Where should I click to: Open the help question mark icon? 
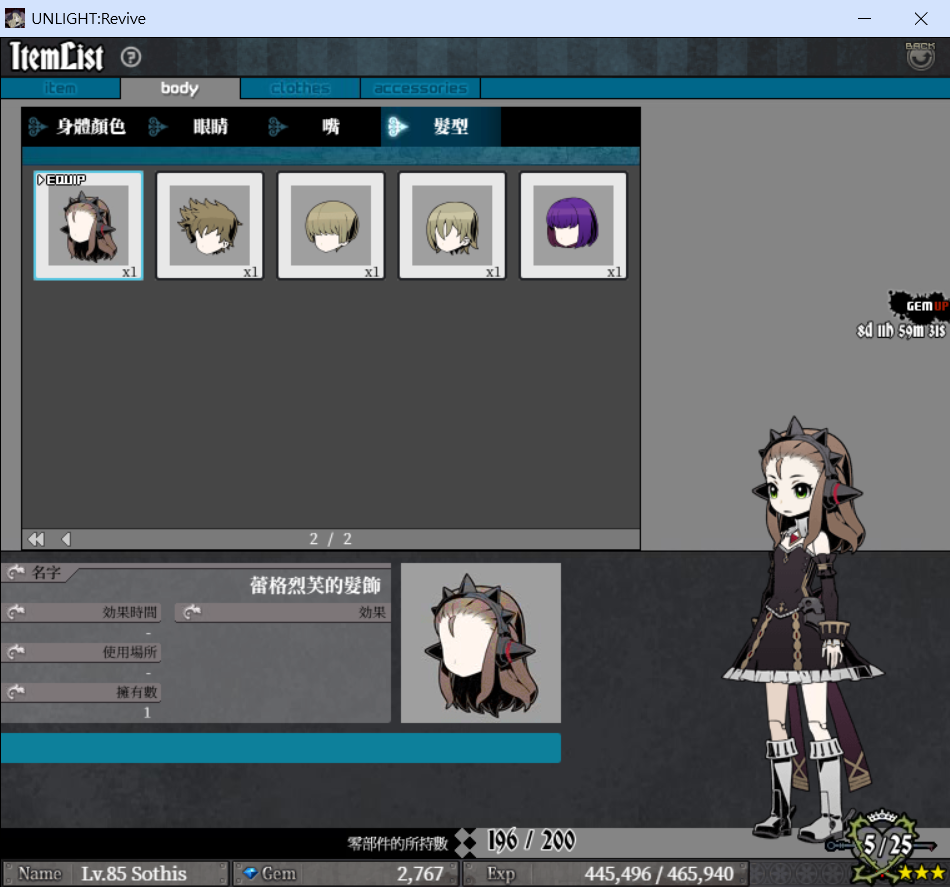(131, 57)
